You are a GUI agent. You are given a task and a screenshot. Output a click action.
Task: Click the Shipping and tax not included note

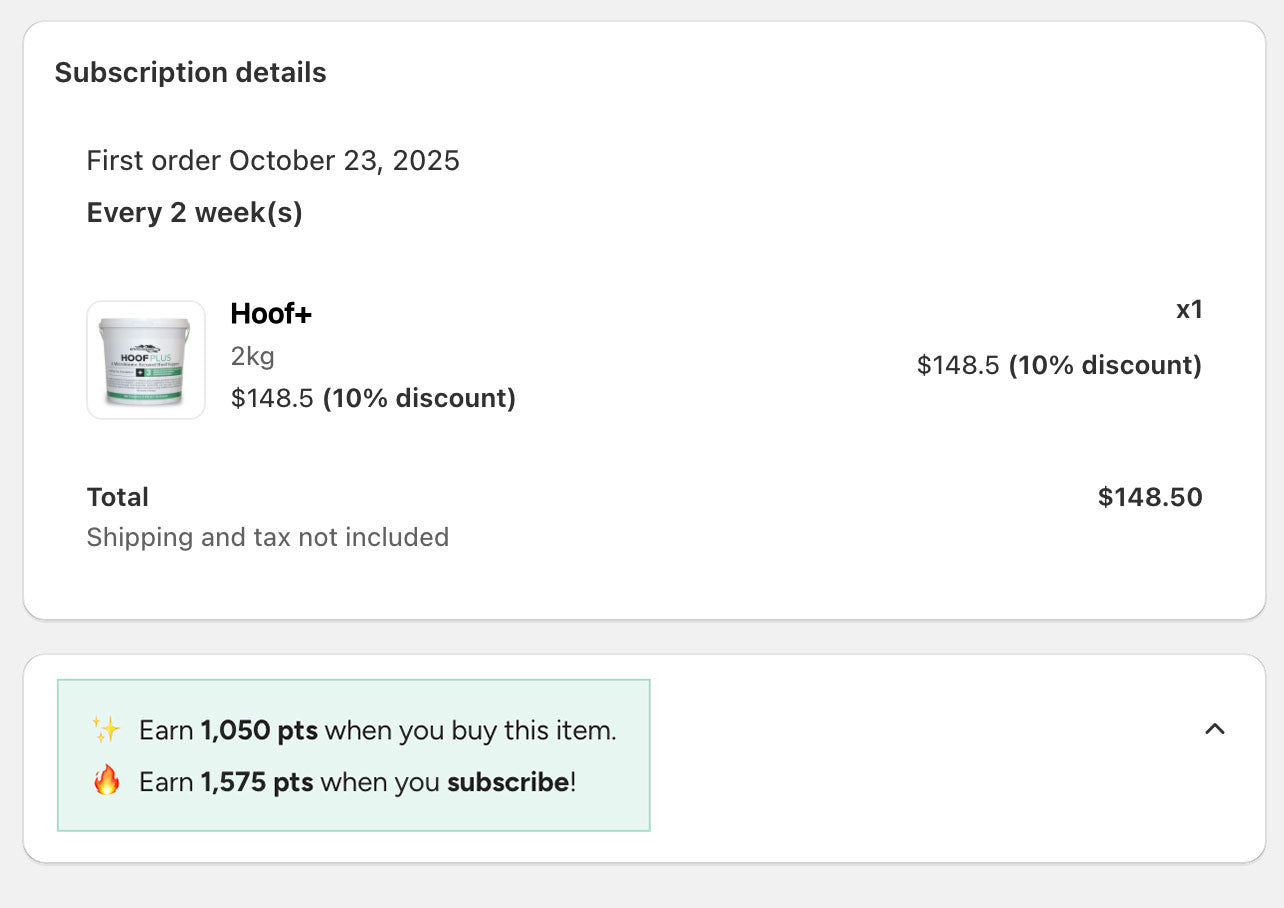267,537
